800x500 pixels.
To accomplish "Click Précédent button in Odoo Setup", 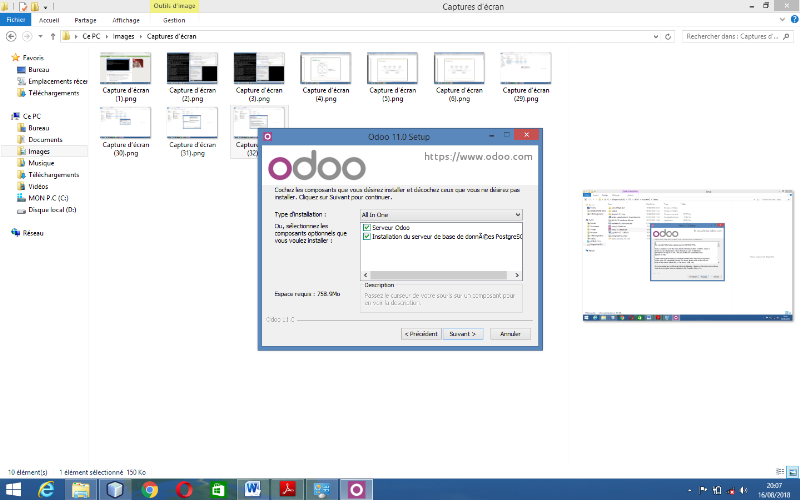I will [421, 334].
